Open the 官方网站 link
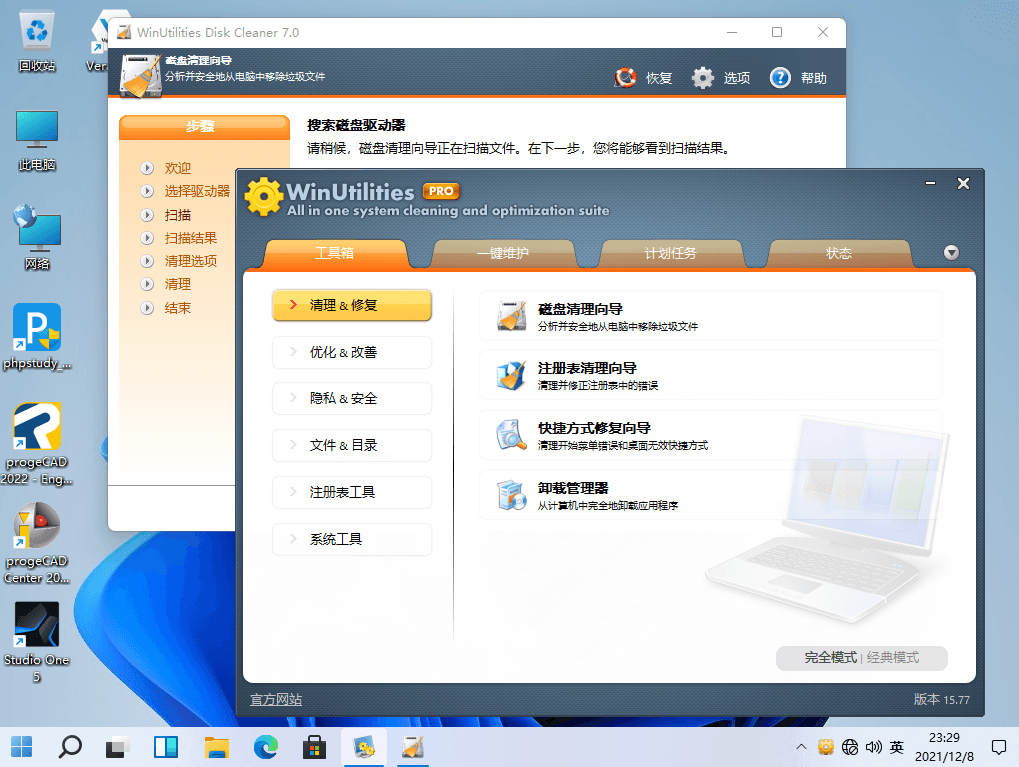This screenshot has height=767, width=1019. 276,699
